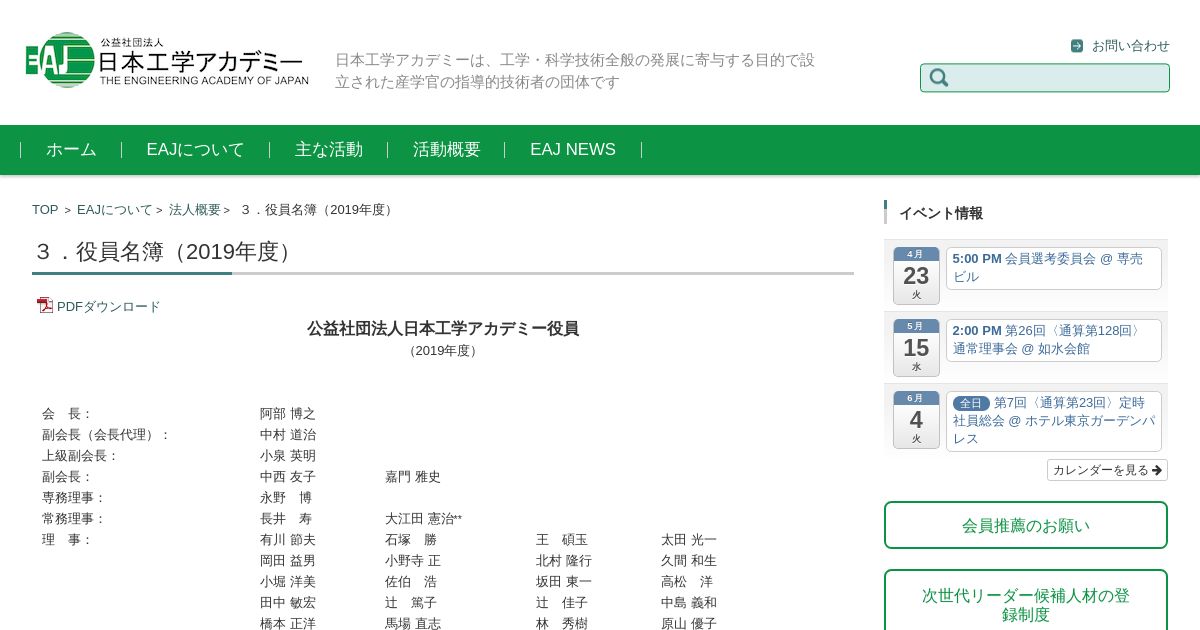This screenshot has height=630, width=1200.
Task: Click the name 石塚 勝
Action: click(x=411, y=540)
